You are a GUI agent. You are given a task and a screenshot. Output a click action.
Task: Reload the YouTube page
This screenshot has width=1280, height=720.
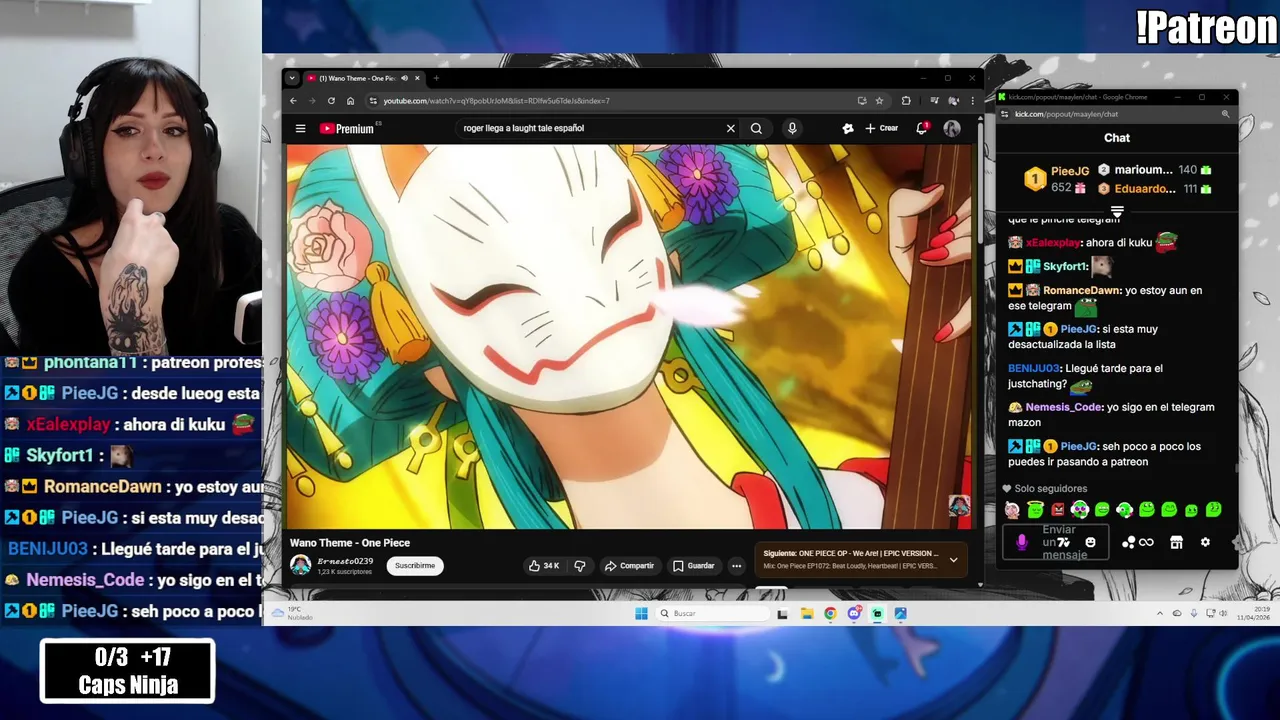coord(331,101)
